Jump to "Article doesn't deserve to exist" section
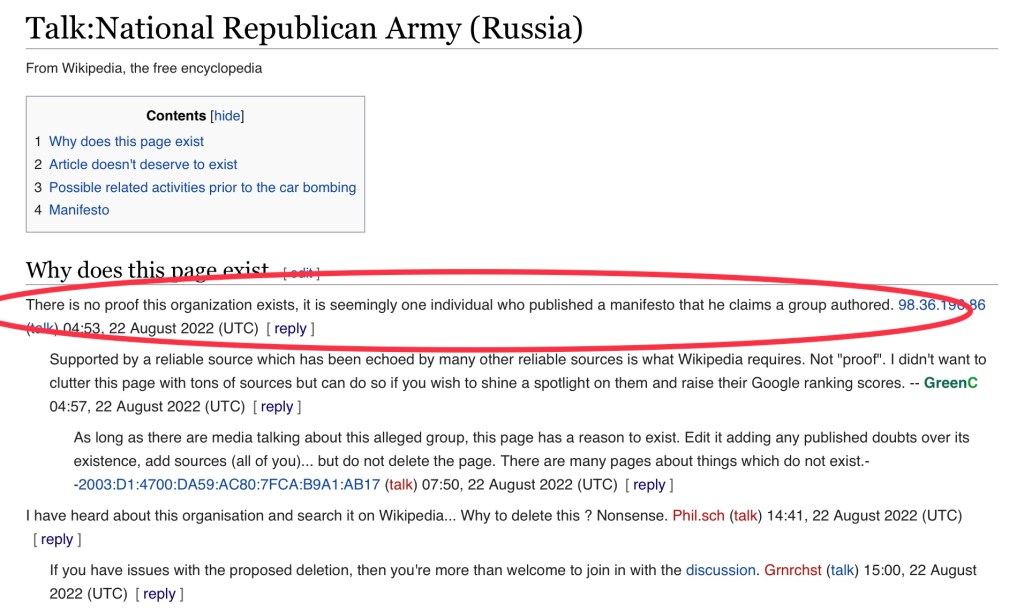 [x=143, y=164]
